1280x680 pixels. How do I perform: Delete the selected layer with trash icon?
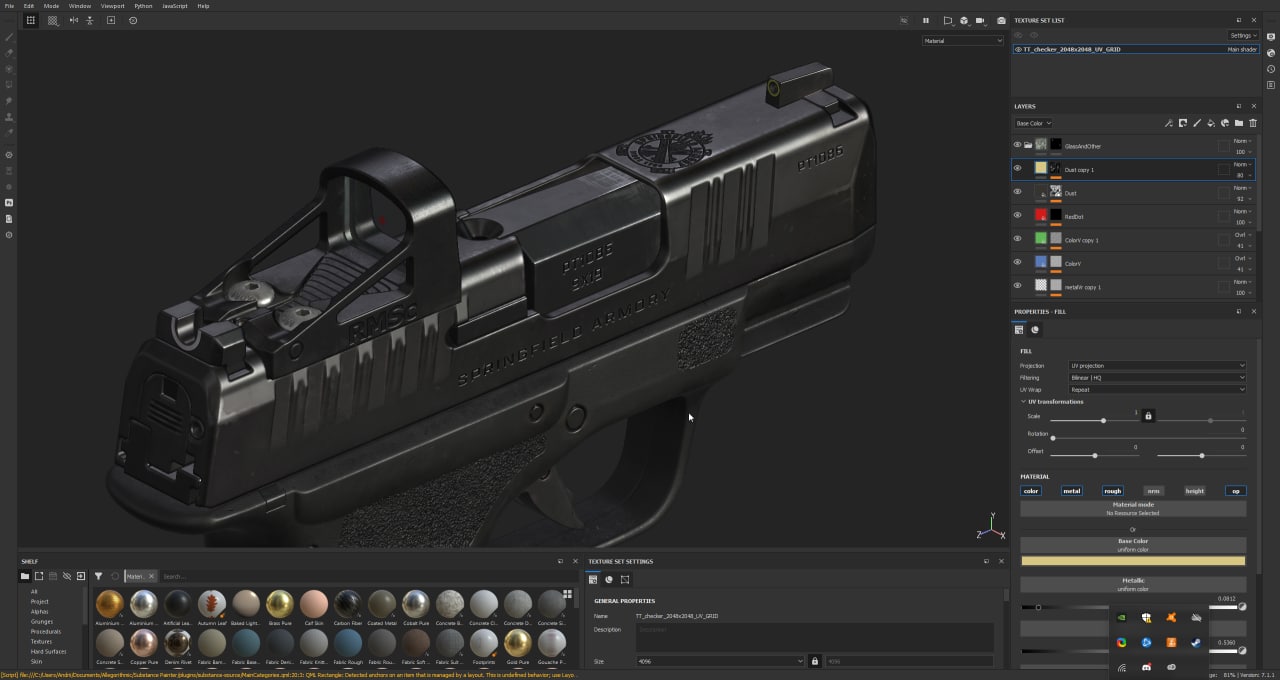click(1252, 123)
